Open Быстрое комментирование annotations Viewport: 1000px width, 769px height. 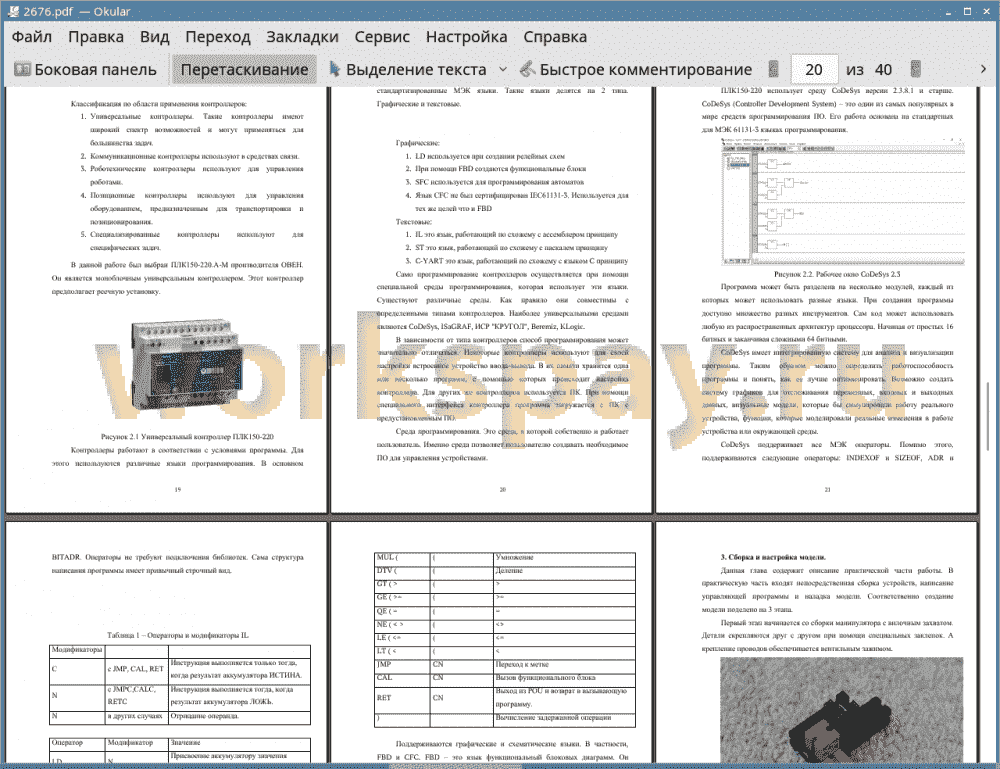pos(636,70)
